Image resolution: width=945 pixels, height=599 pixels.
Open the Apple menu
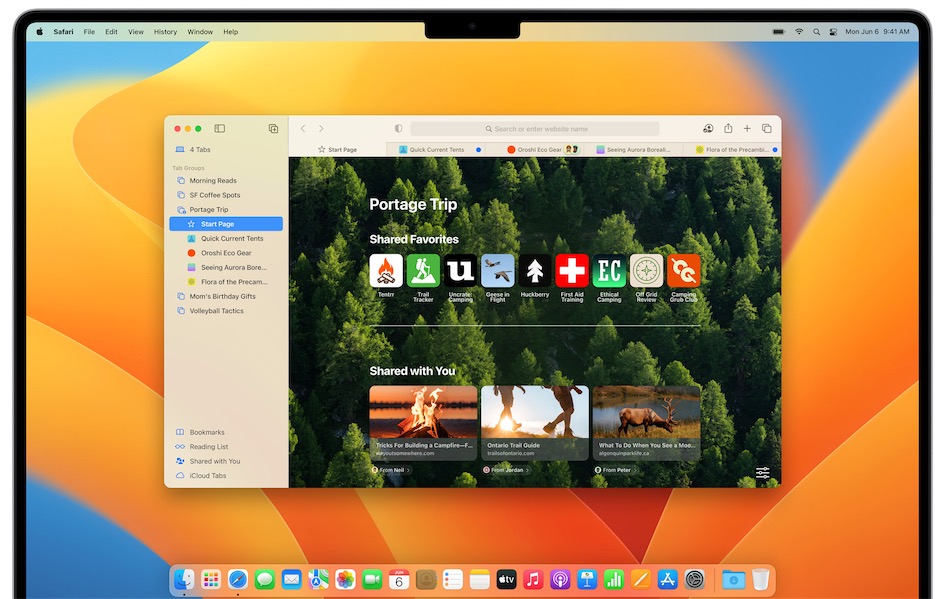[x=40, y=32]
